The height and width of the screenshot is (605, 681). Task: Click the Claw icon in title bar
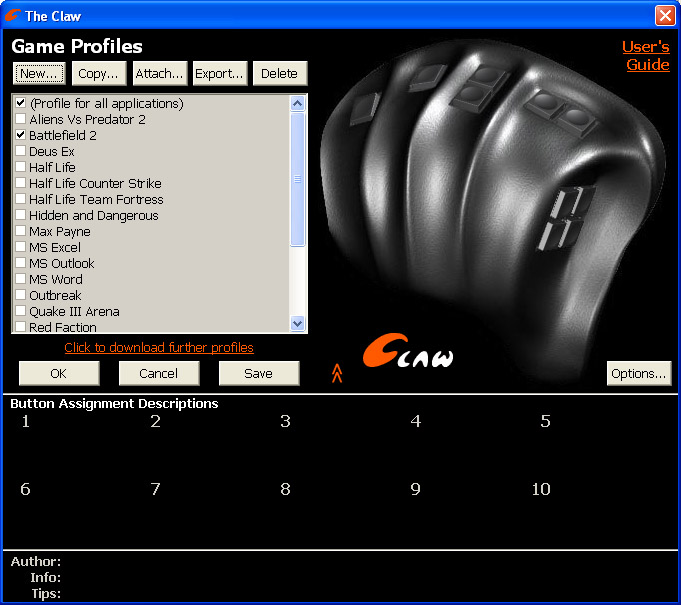(x=12, y=15)
